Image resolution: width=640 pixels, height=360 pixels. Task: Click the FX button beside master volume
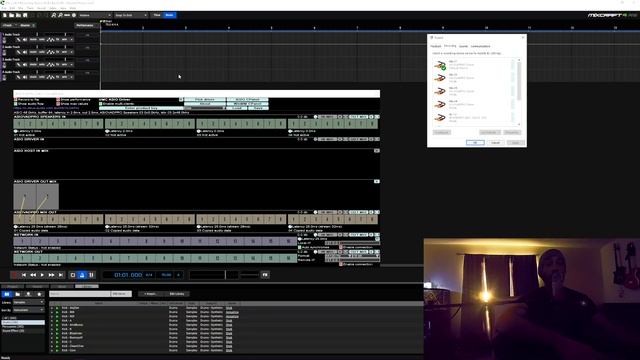[x=265, y=275]
